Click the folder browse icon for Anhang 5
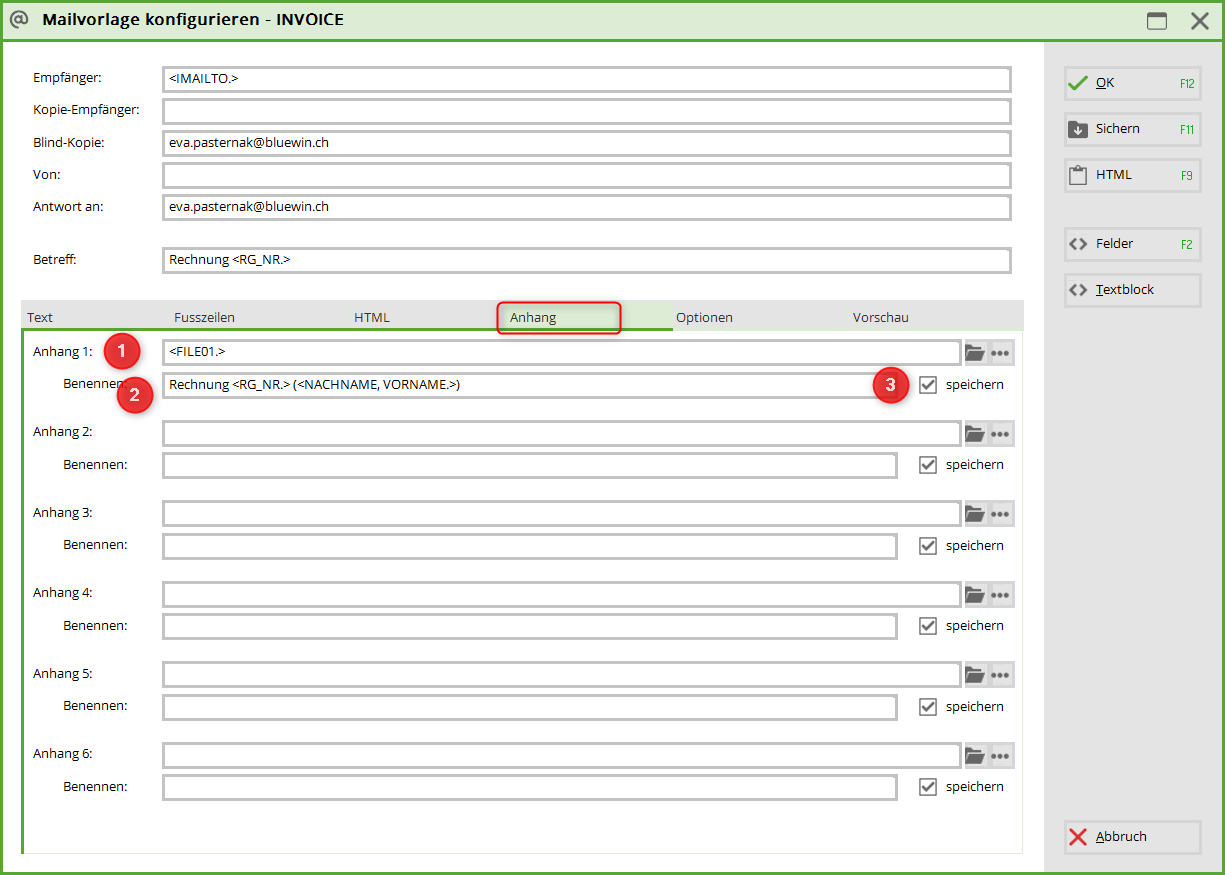 (975, 674)
